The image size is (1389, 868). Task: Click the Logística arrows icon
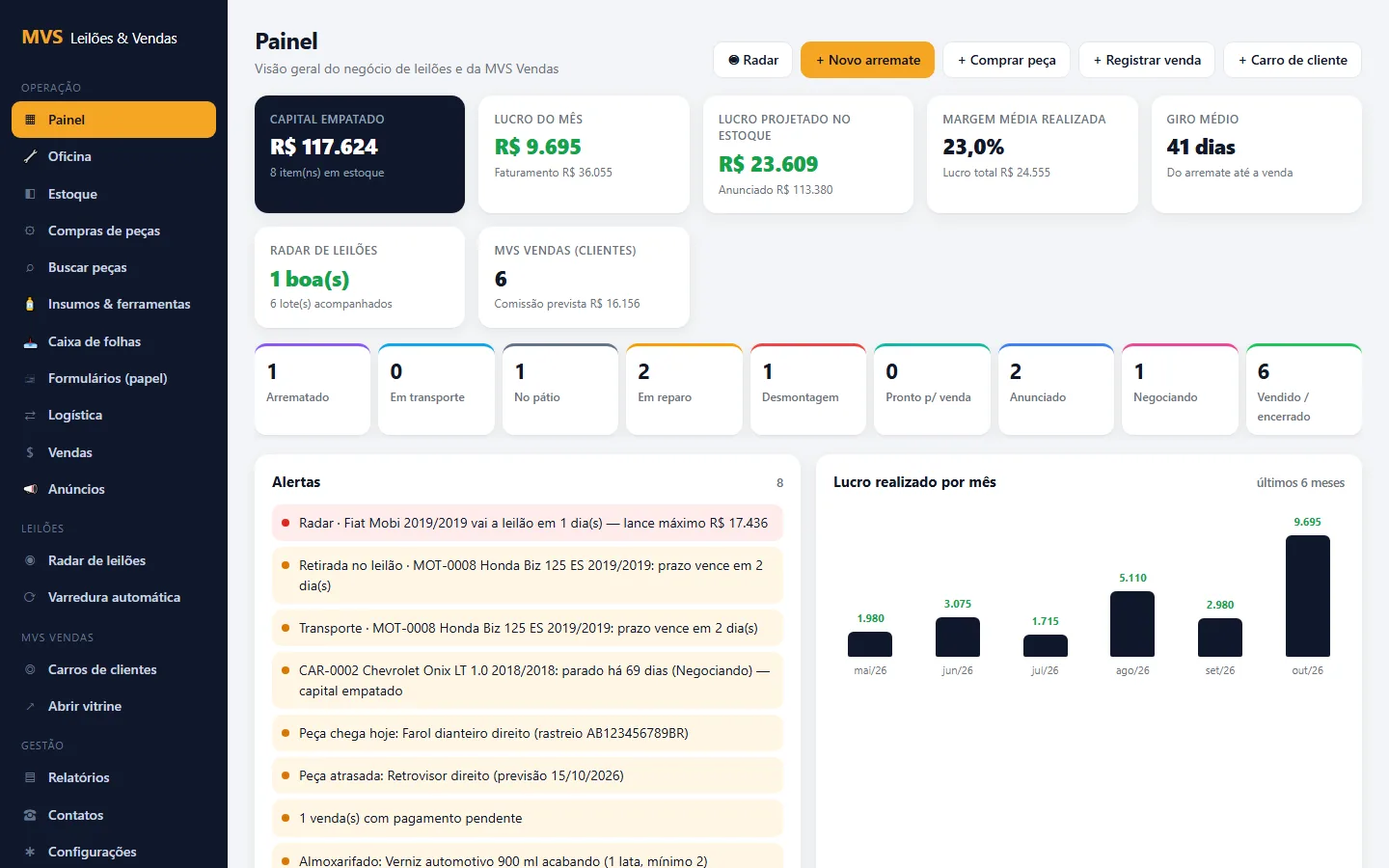pos(30,415)
